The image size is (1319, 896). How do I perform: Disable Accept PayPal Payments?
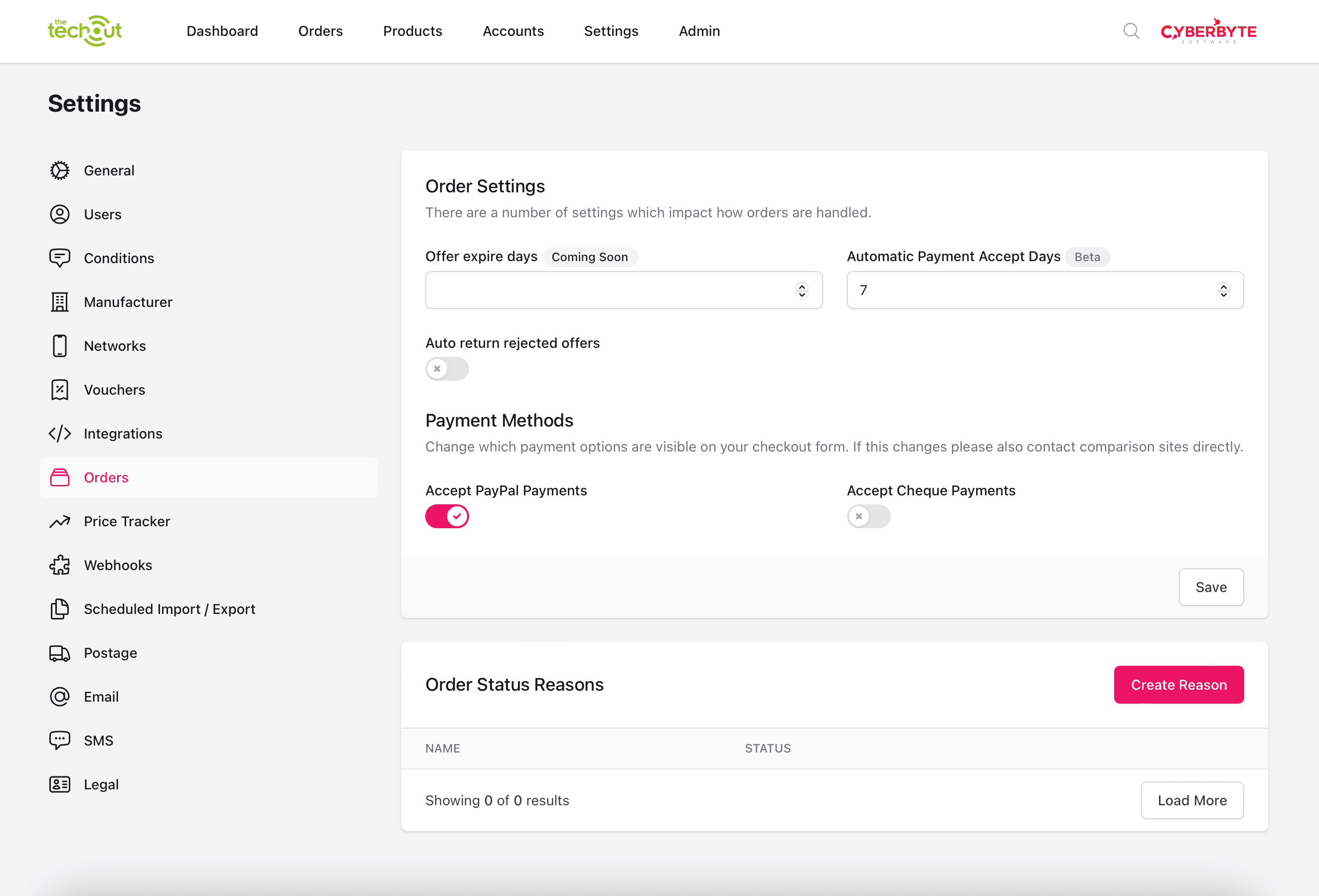[x=447, y=516]
